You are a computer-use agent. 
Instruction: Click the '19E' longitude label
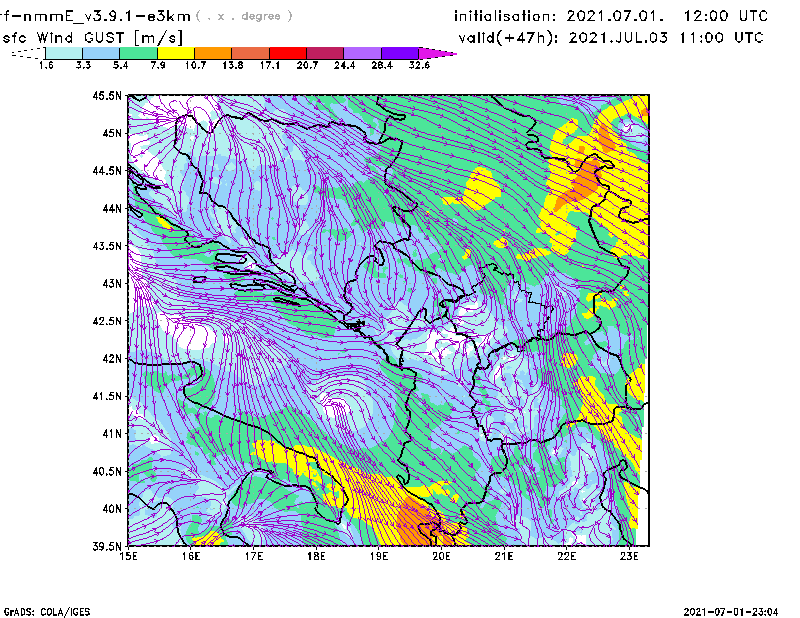pos(379,556)
